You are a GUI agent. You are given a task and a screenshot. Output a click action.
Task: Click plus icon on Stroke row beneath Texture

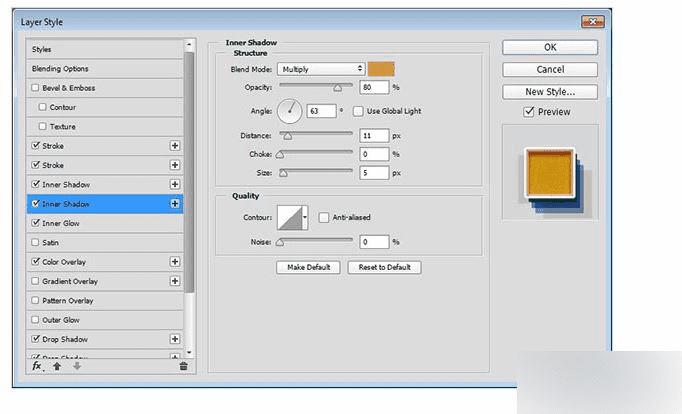click(x=175, y=146)
